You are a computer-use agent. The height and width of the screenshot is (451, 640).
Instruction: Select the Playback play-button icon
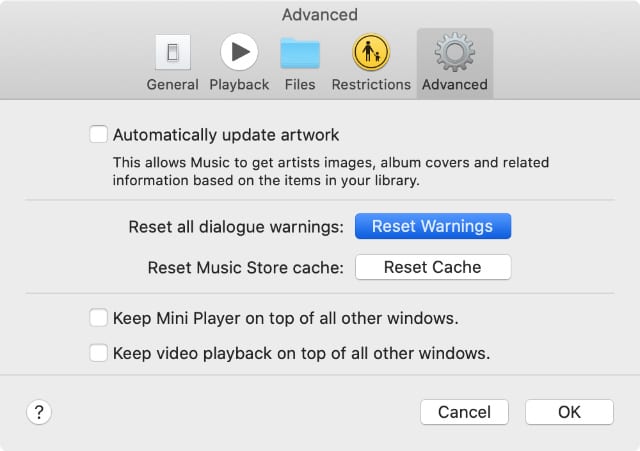(239, 52)
